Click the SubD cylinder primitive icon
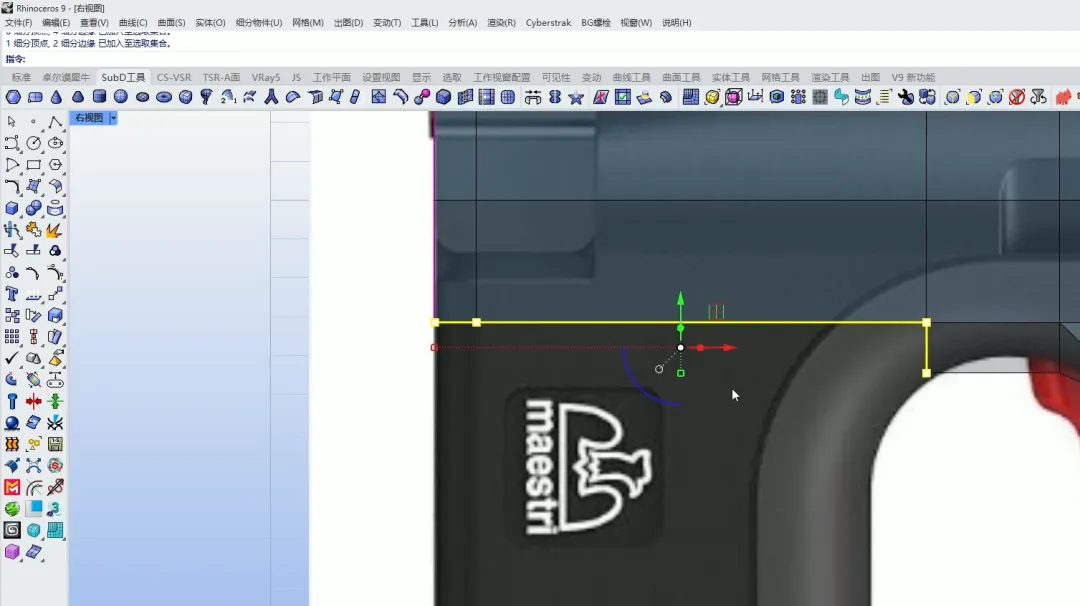Image resolution: width=1080 pixels, height=606 pixels. 99,97
